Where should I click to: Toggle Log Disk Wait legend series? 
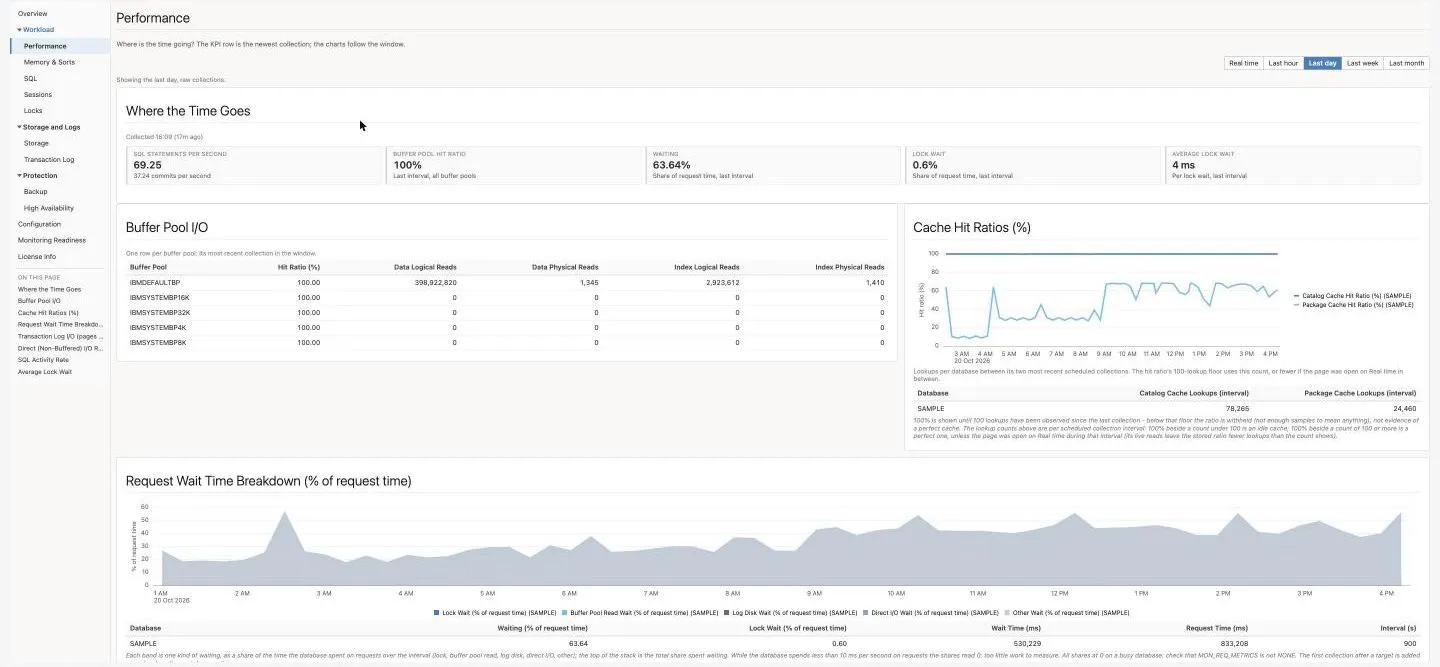coord(791,612)
